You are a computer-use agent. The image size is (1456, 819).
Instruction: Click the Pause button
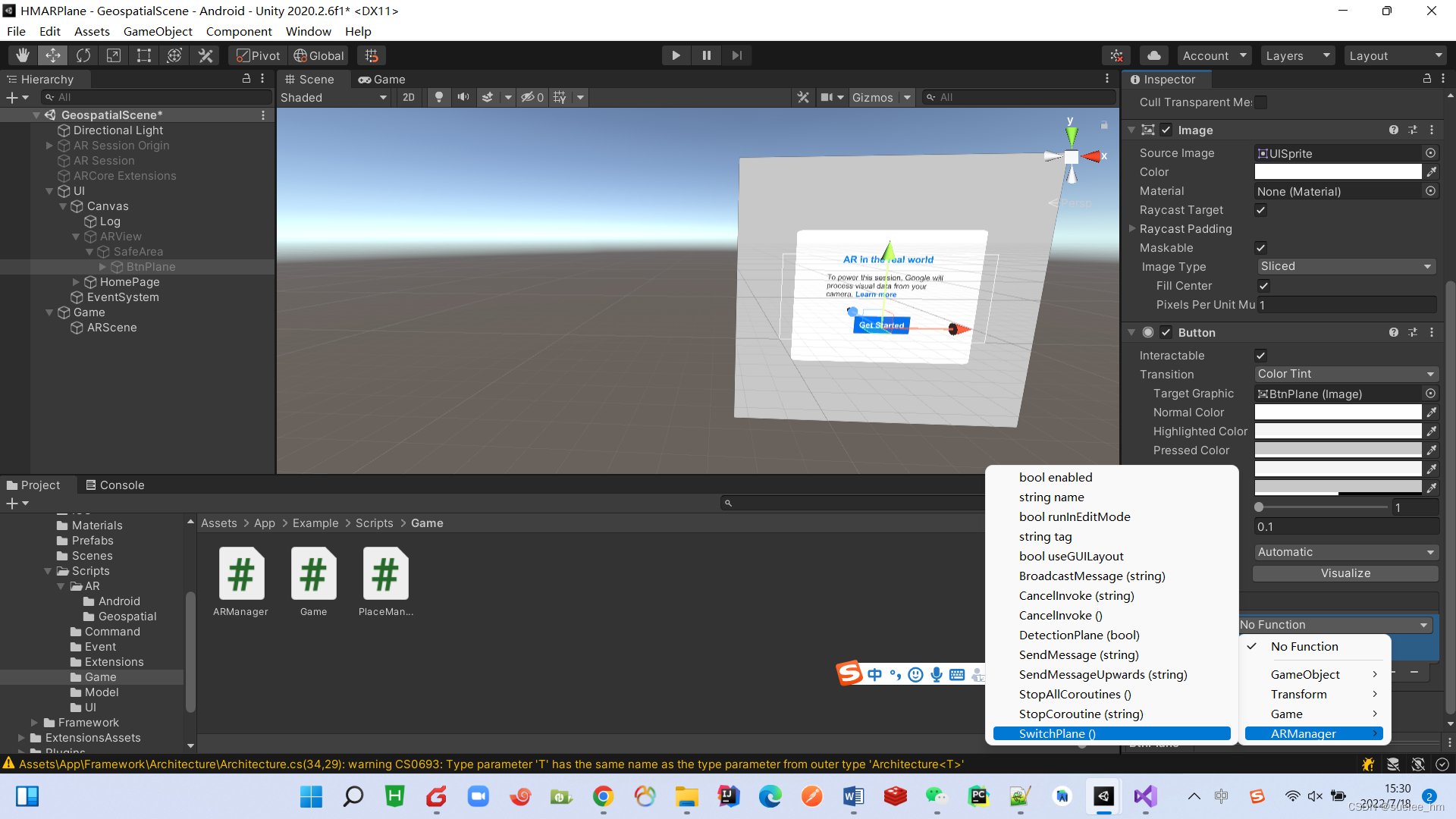[x=706, y=55]
